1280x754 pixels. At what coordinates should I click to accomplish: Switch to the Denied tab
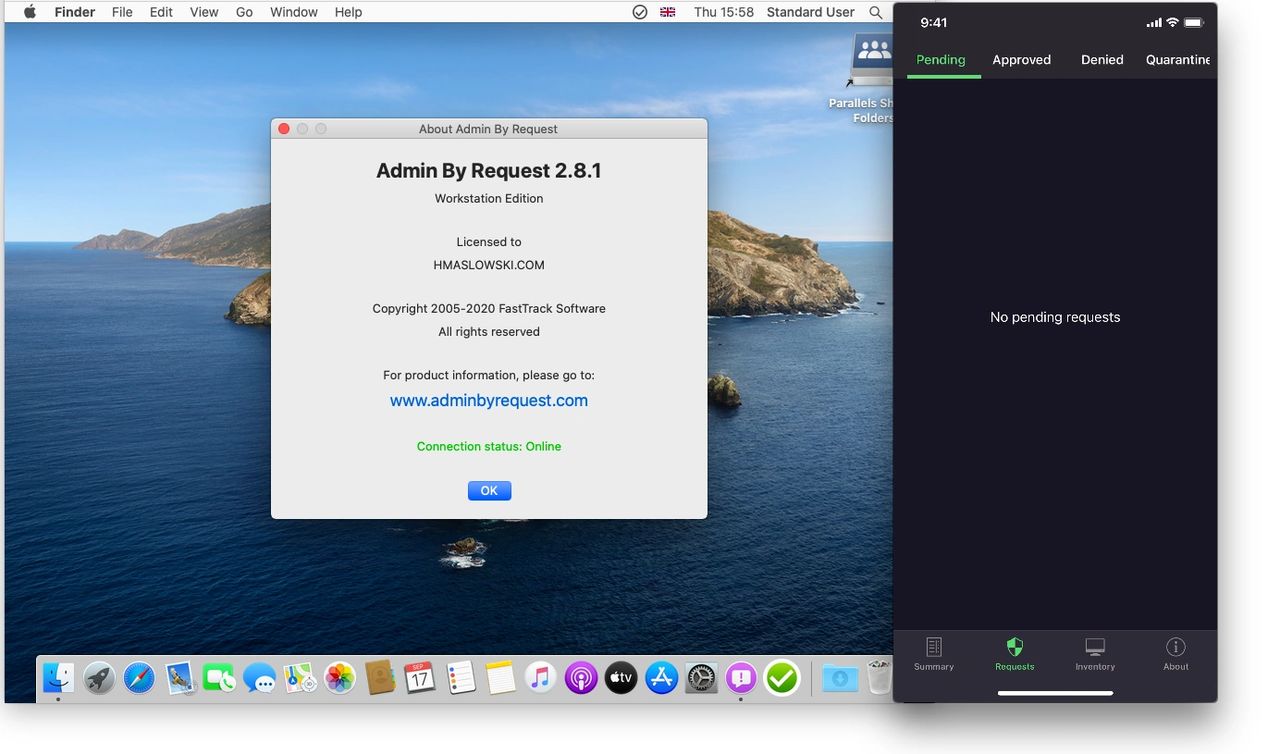(1102, 60)
